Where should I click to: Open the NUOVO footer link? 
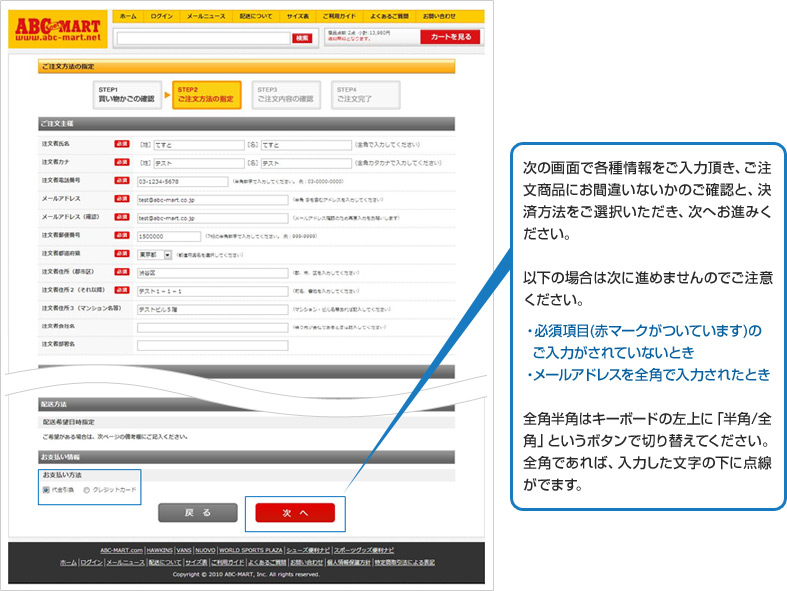coord(205,550)
